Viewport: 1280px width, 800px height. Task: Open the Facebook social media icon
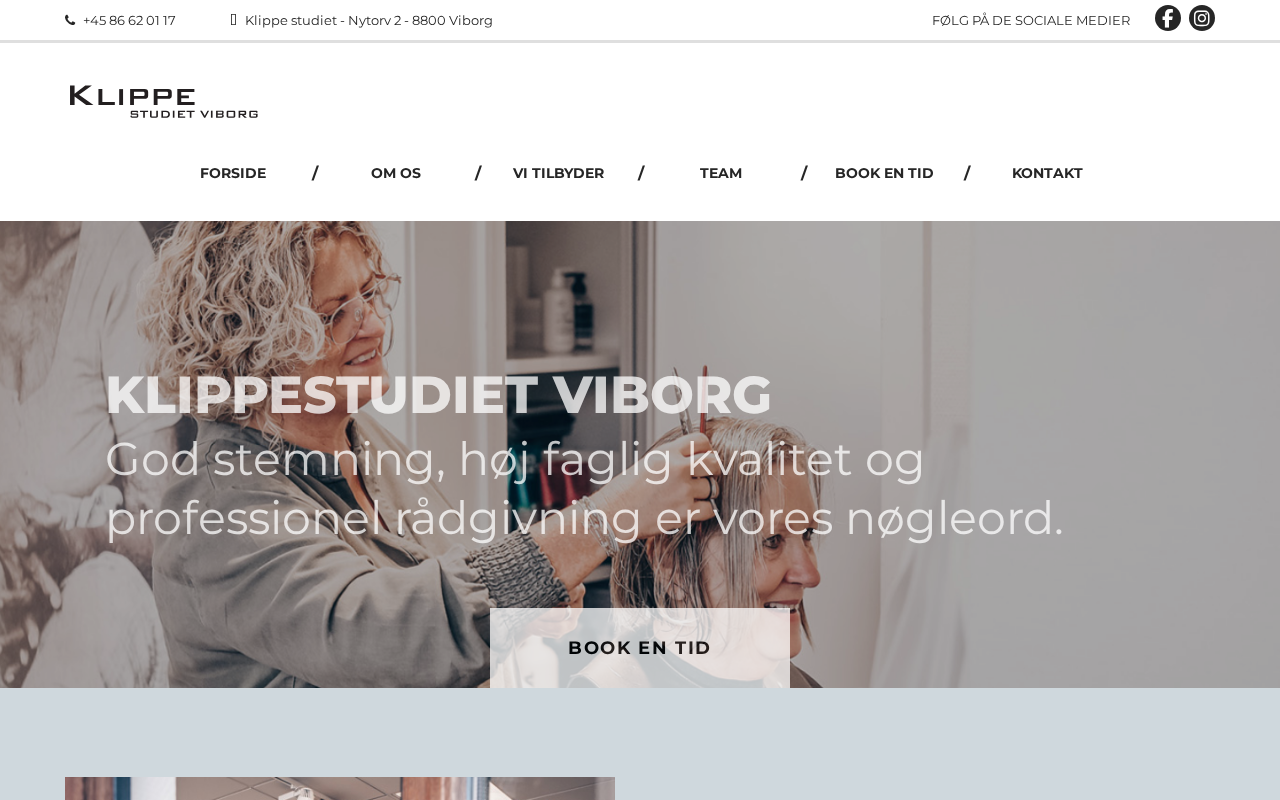(1167, 18)
